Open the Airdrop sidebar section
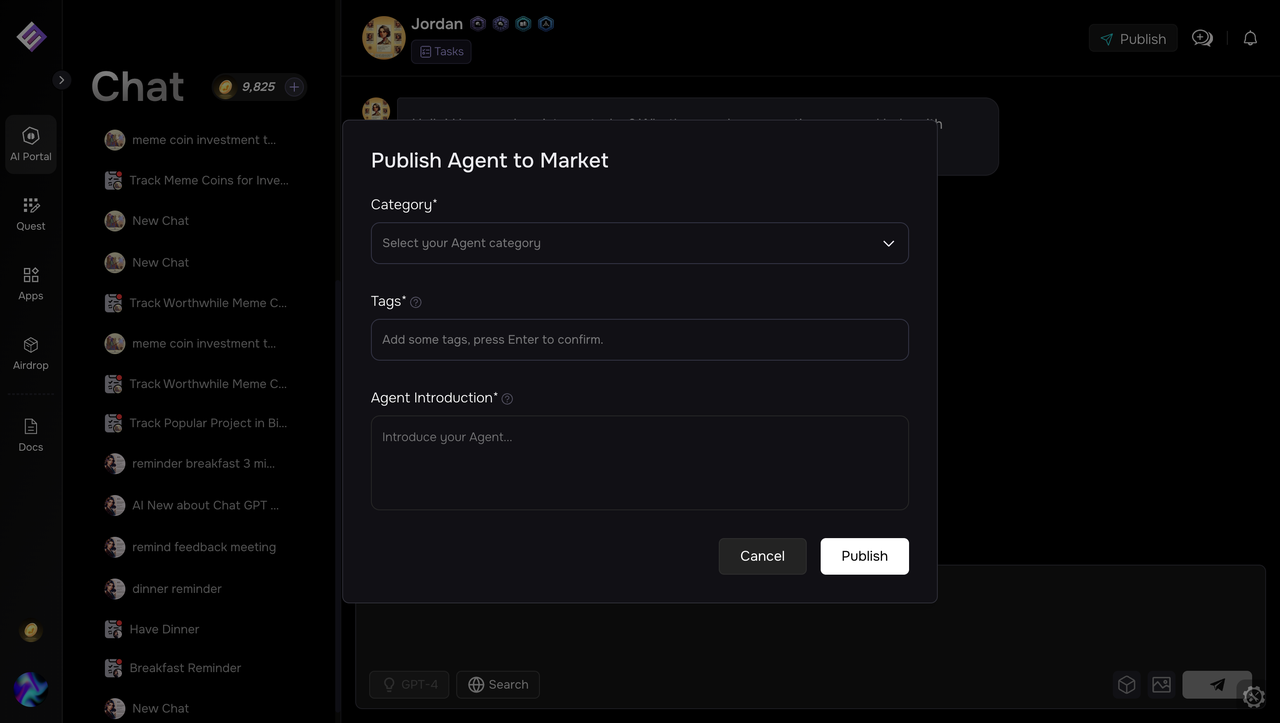The width and height of the screenshot is (1280, 723). pos(31,353)
